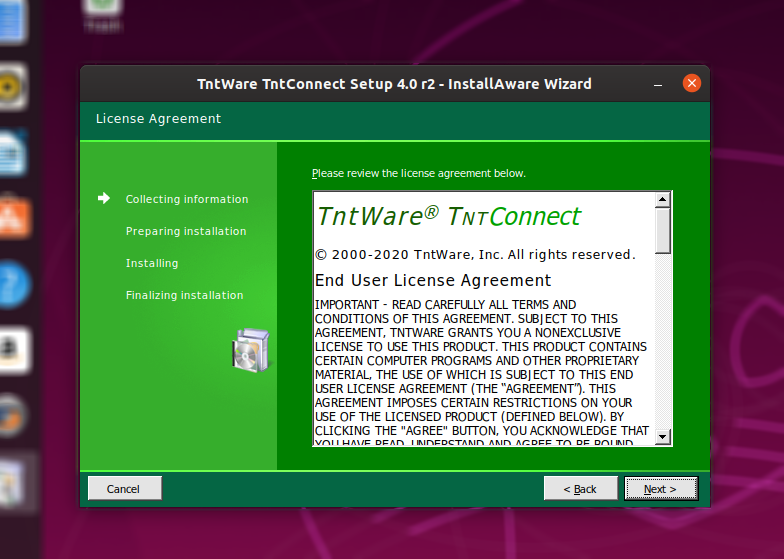Click the wizard window title bar text
784x559 pixels.
[394, 84]
